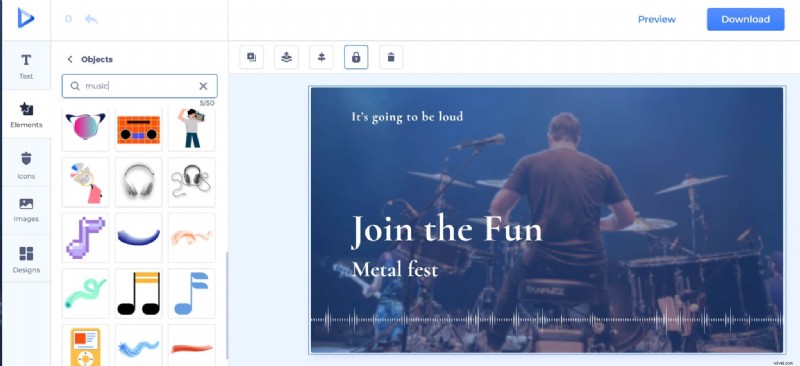
Task: Add the peach squiggle stroke object
Action: pos(191,237)
